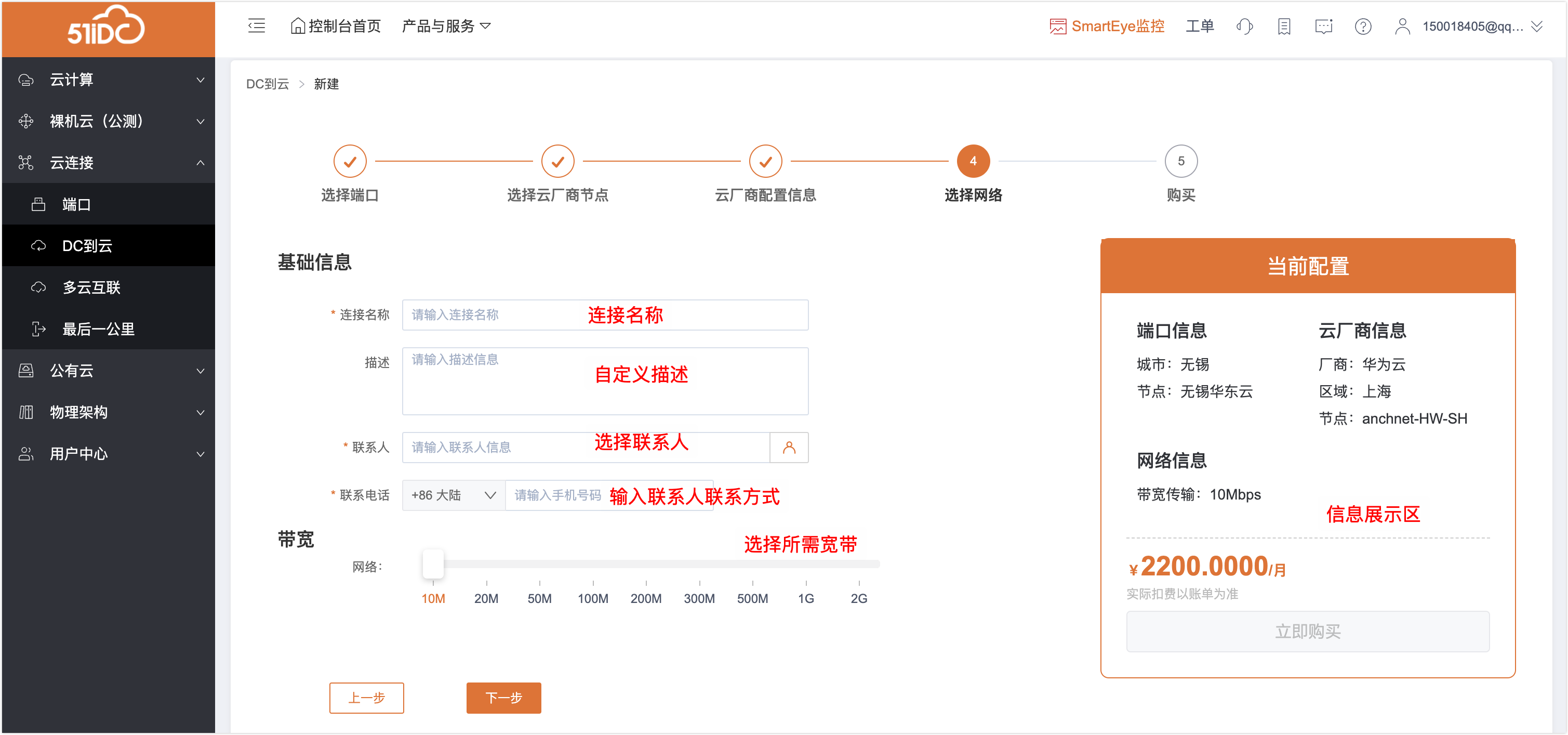Open the document icon in top bar
This screenshot has height=735, width=1568.
coord(1284,26)
